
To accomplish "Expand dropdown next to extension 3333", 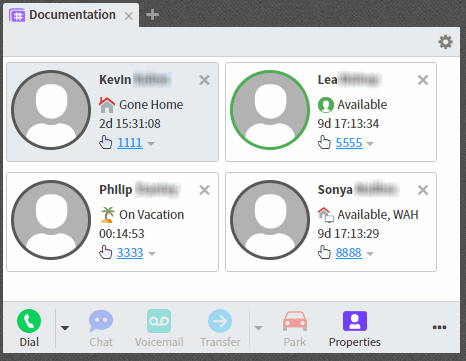I will [x=152, y=254].
